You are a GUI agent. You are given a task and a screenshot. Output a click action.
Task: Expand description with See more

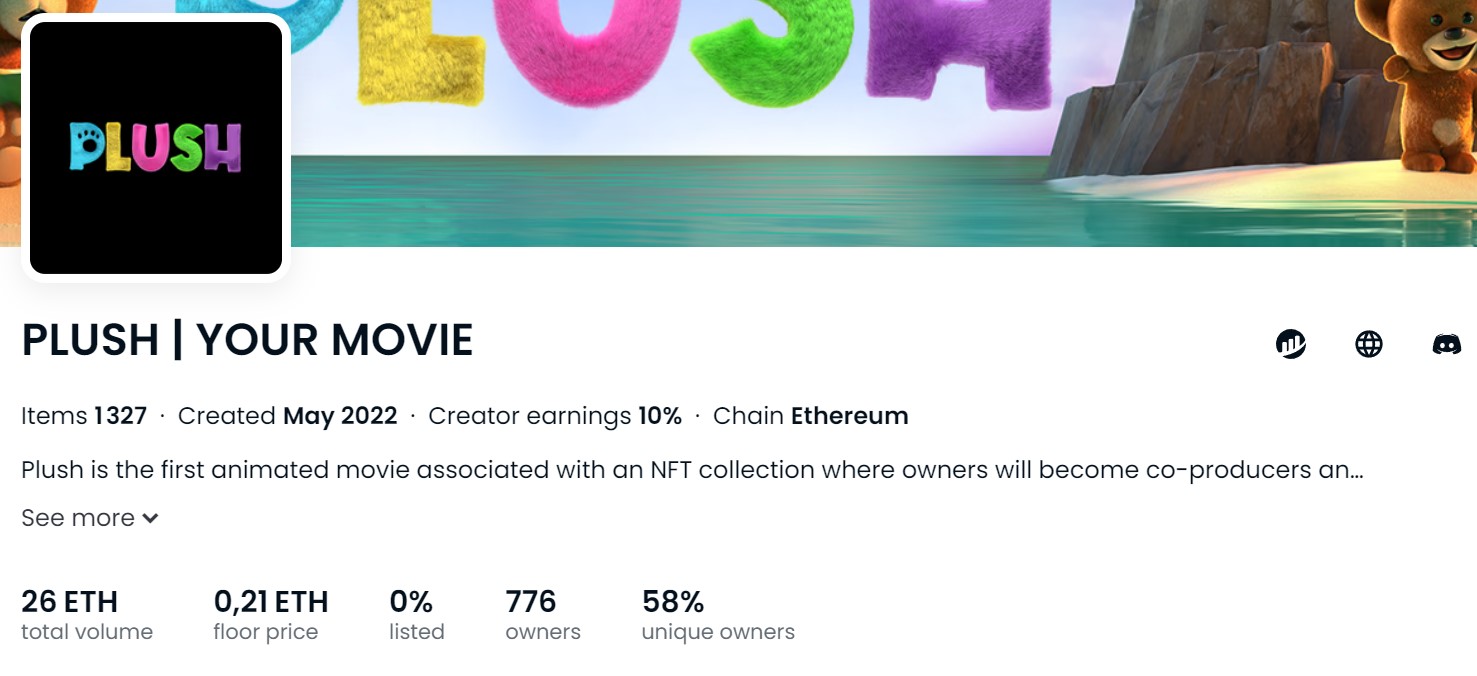[90, 518]
